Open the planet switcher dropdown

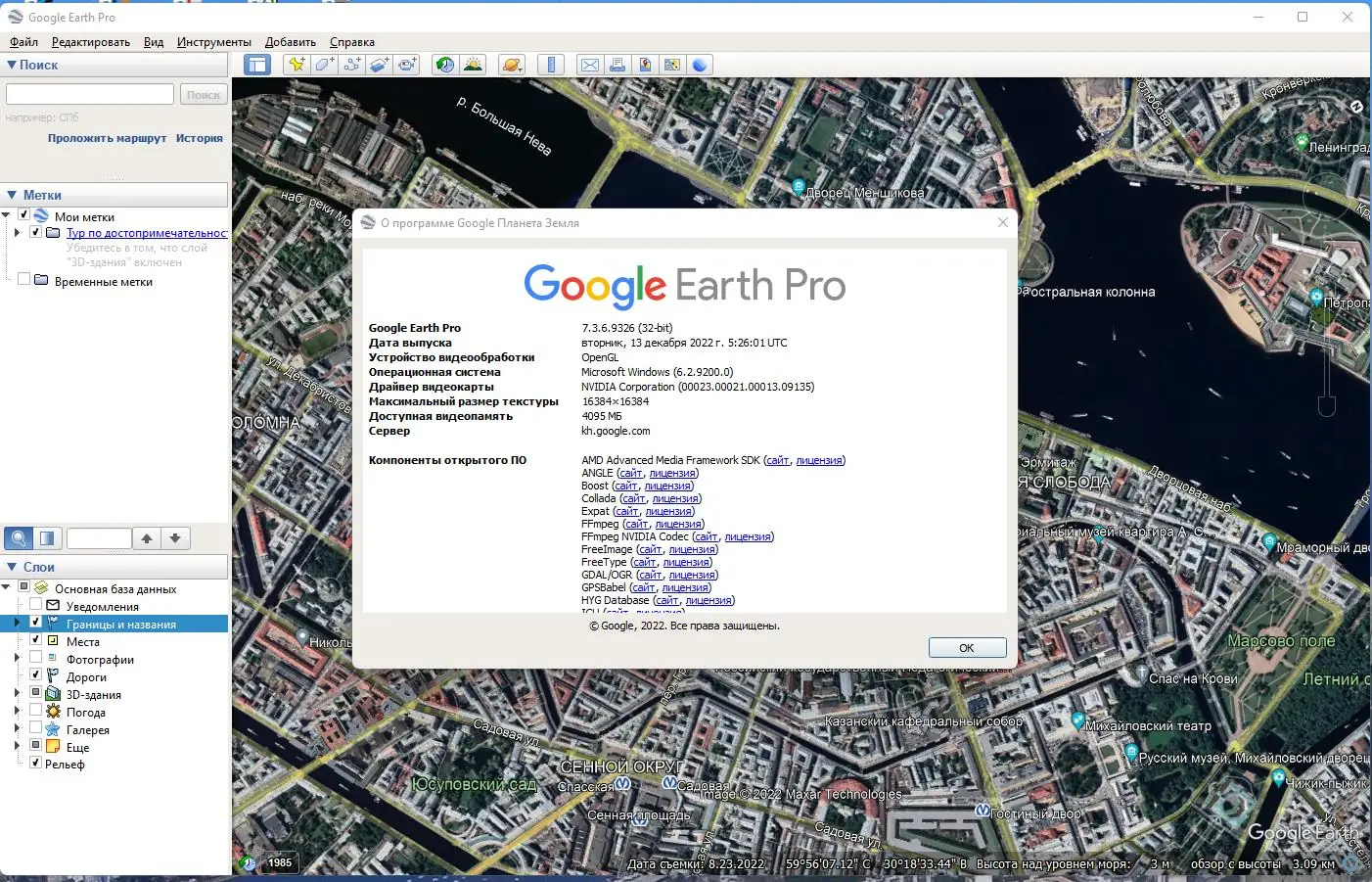coord(511,65)
